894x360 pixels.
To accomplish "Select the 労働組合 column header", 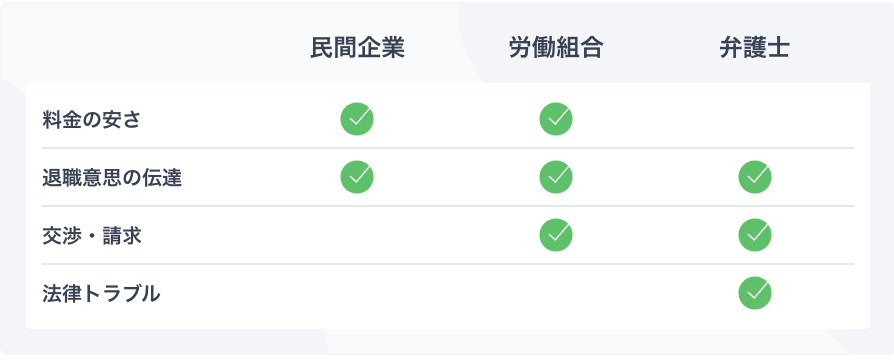I will pyautogui.click(x=556, y=48).
